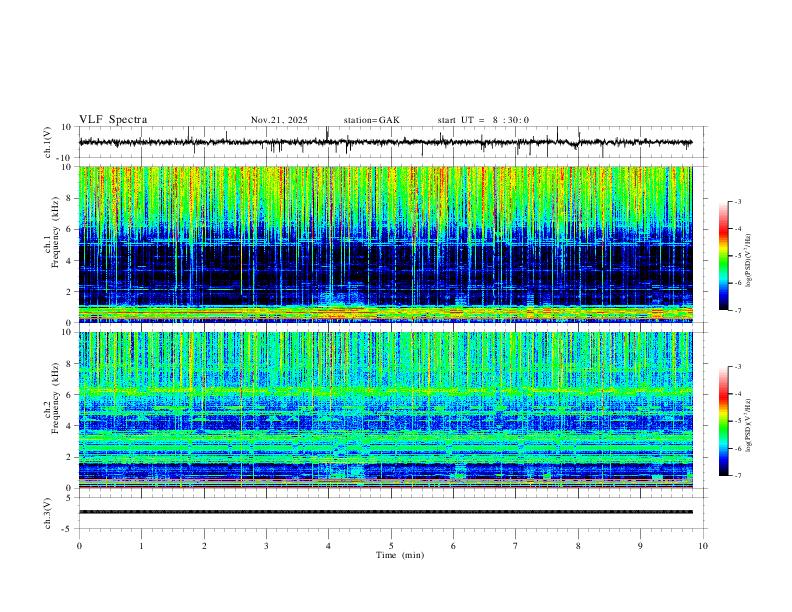Click the ch.2 spectrogram panel
The width and height of the screenshot is (792, 612).
[385, 410]
